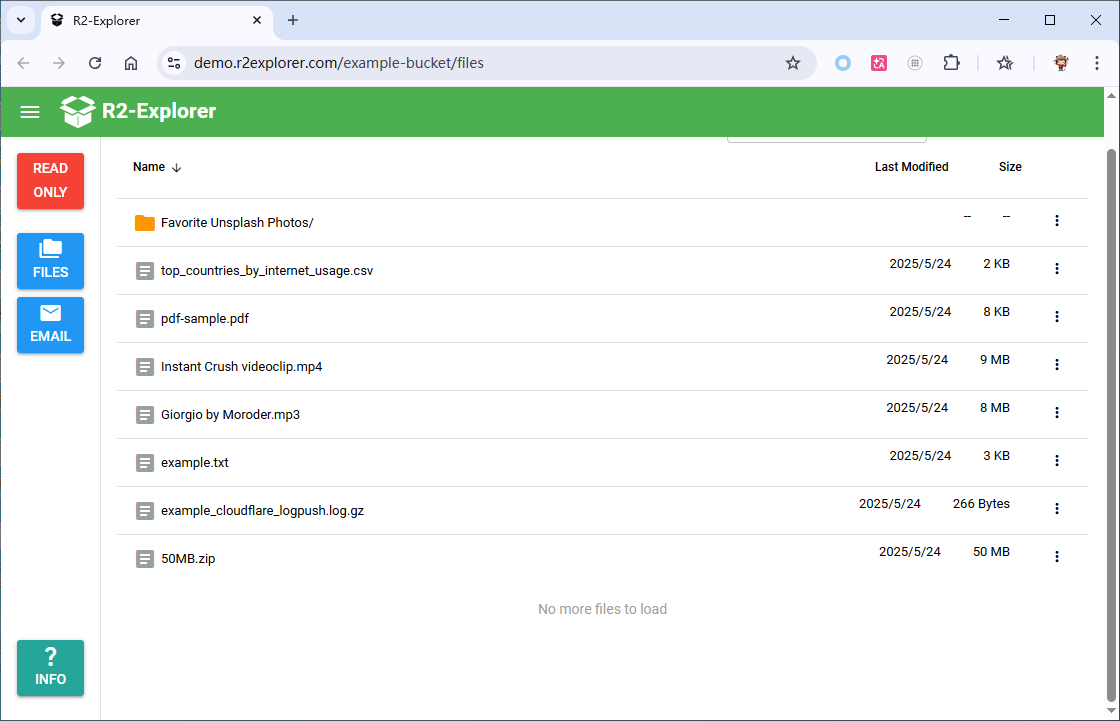Toggle the Name column sort arrow

tap(177, 167)
